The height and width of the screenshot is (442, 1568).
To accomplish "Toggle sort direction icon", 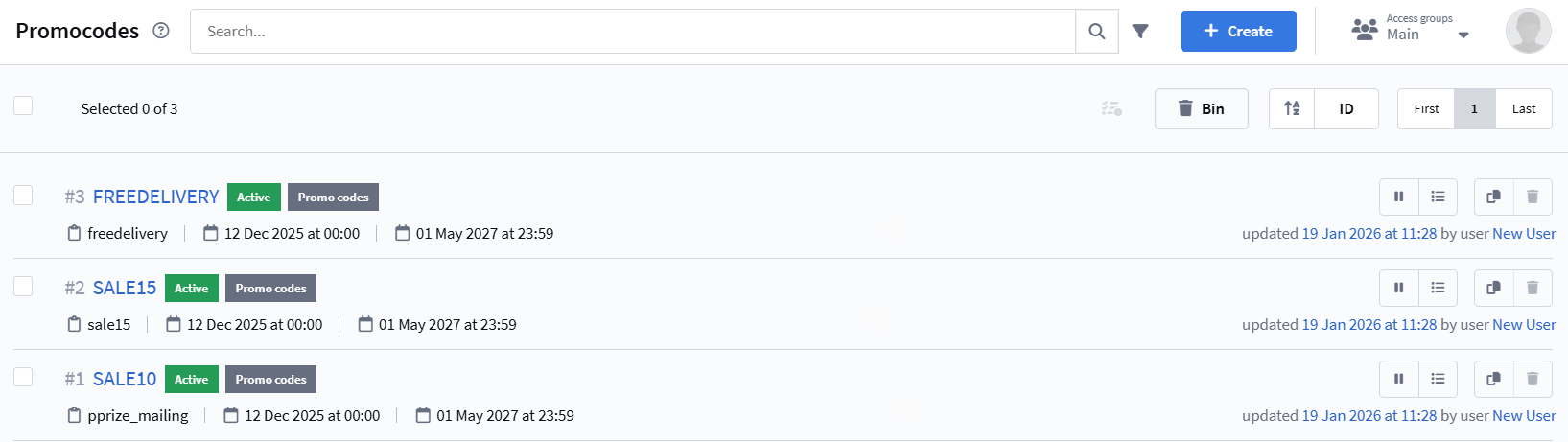I will tap(1292, 108).
